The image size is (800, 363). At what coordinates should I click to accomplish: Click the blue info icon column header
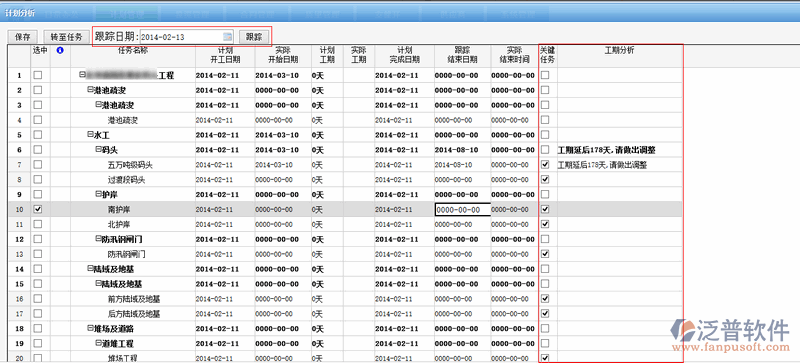[60, 50]
